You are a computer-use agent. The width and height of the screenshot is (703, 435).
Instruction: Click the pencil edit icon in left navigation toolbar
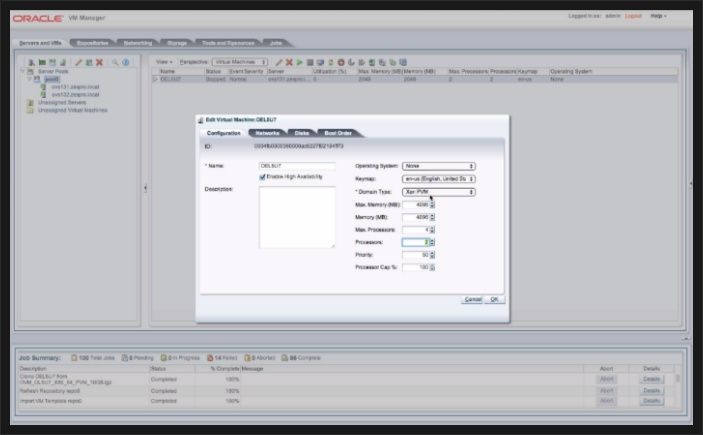pos(78,62)
